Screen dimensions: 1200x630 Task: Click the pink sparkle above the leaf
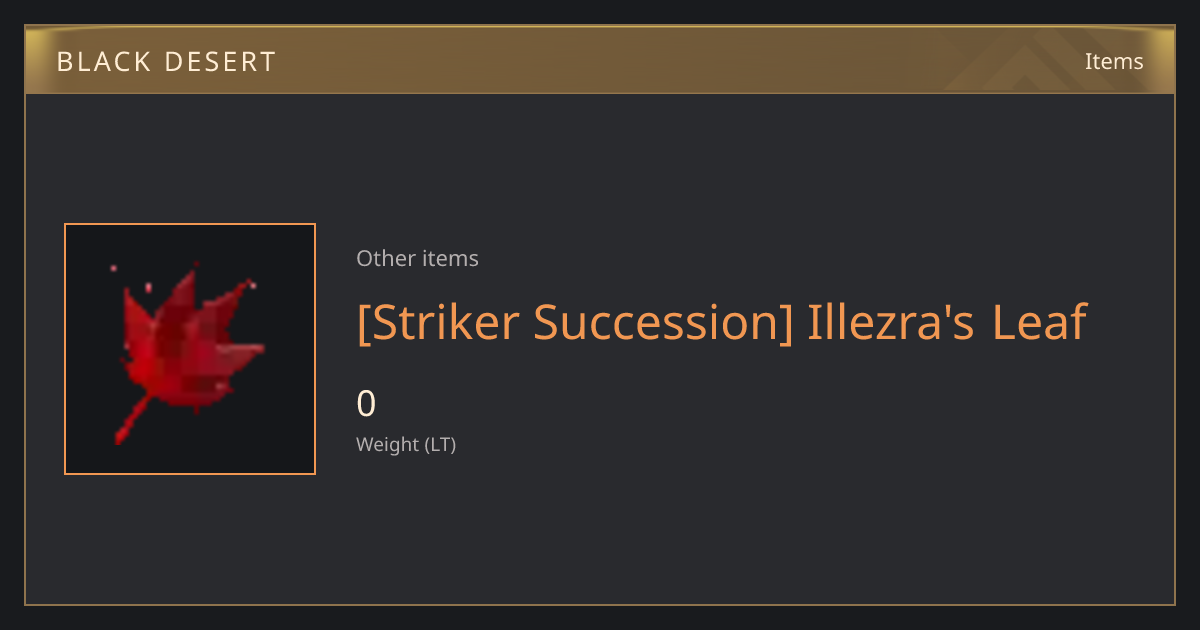coord(113,268)
